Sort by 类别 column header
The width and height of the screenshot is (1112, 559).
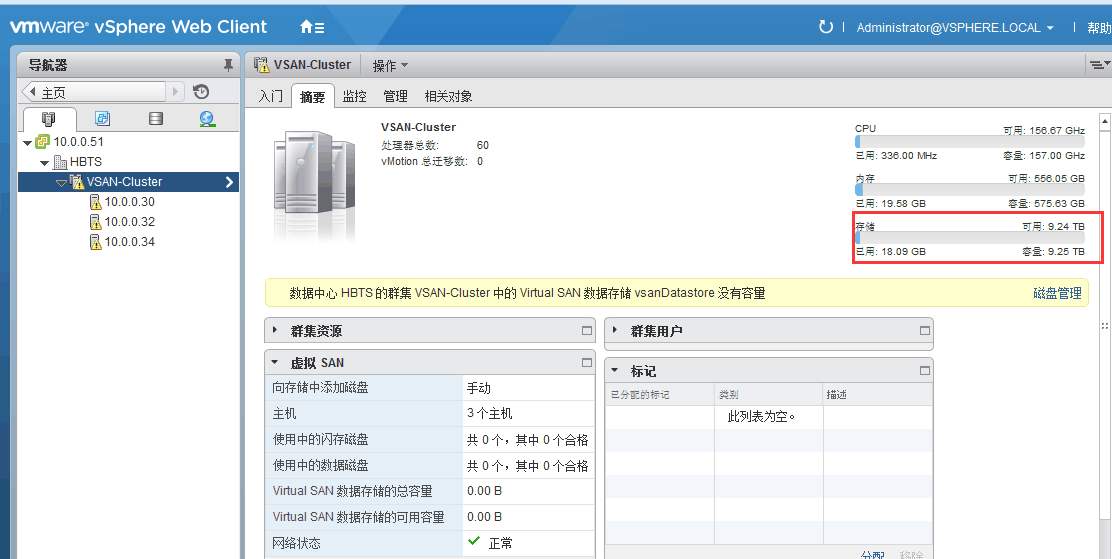pyautogui.click(x=769, y=394)
